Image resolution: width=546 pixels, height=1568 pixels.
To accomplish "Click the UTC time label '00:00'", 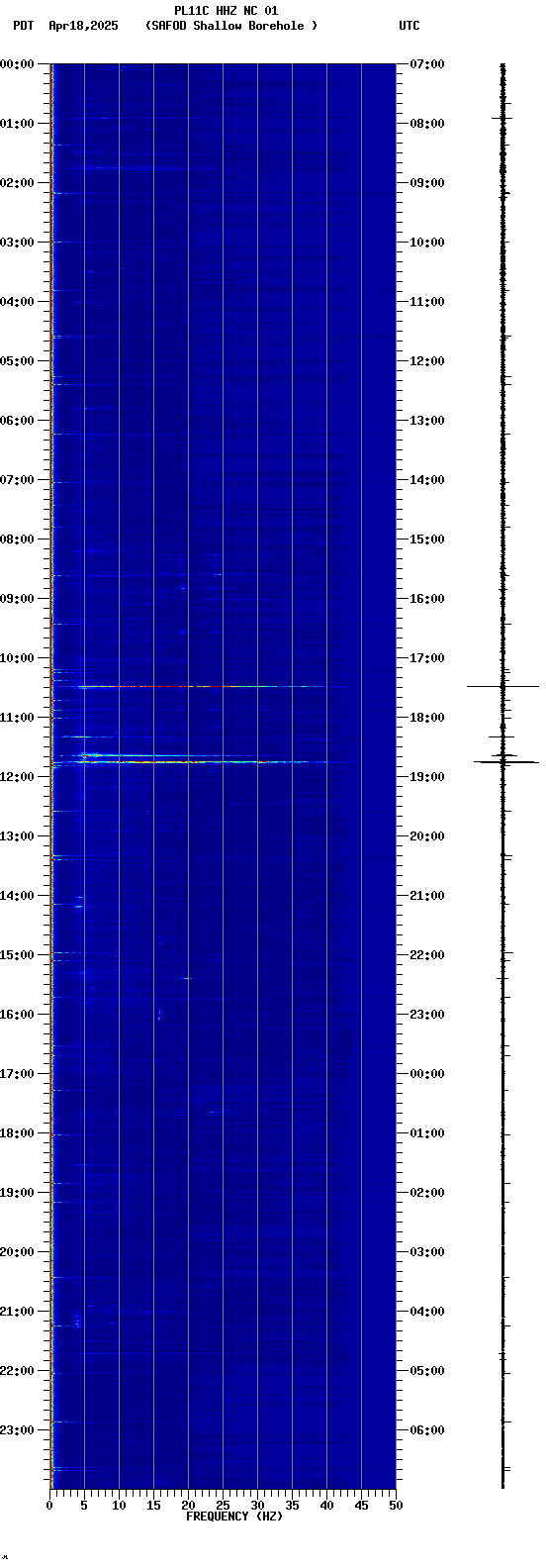I will pos(427,1074).
